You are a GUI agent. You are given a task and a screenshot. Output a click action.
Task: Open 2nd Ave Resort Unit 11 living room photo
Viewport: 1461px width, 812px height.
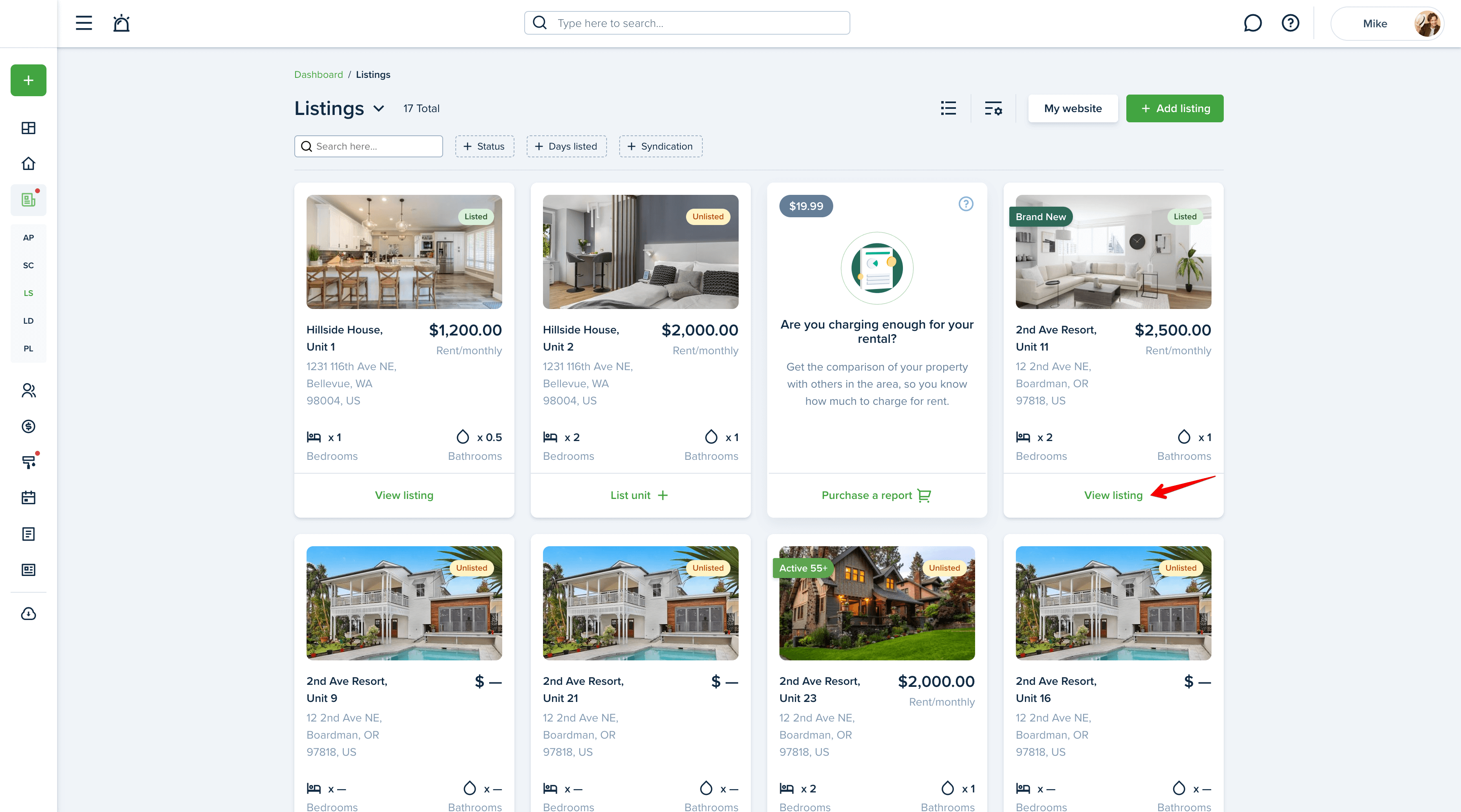click(x=1113, y=252)
